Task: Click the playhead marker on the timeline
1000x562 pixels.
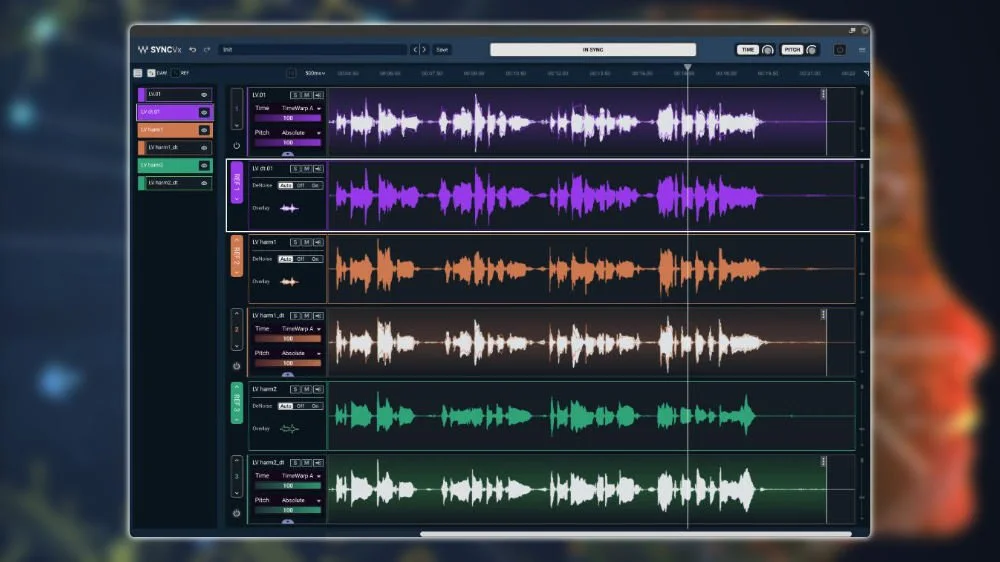Action: (688, 67)
